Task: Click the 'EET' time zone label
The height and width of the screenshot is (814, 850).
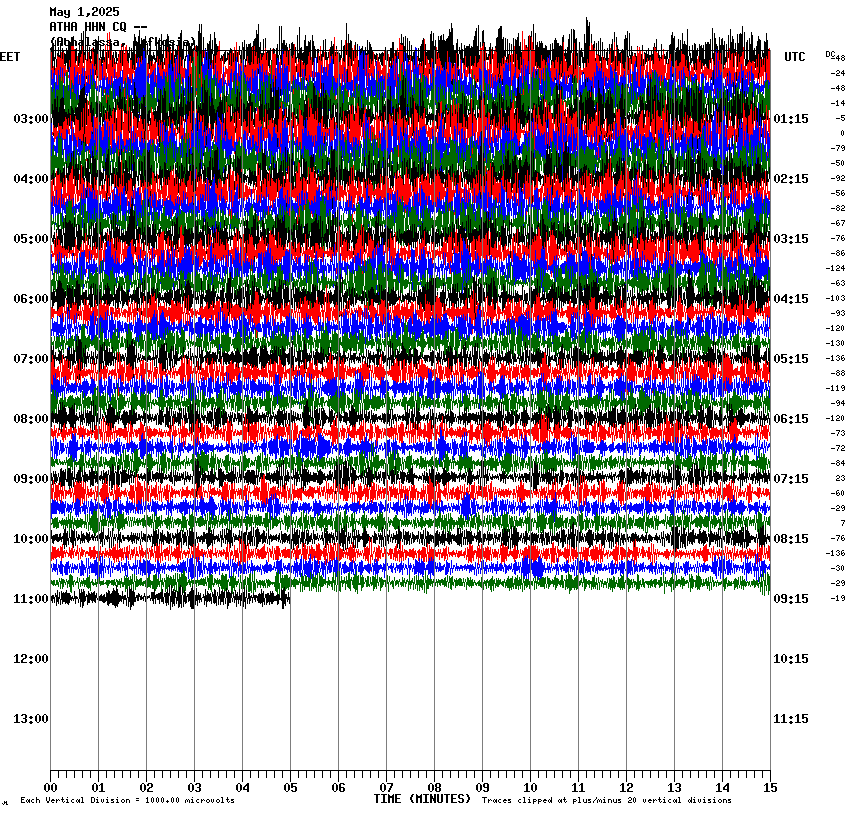Action: pyautogui.click(x=10, y=57)
